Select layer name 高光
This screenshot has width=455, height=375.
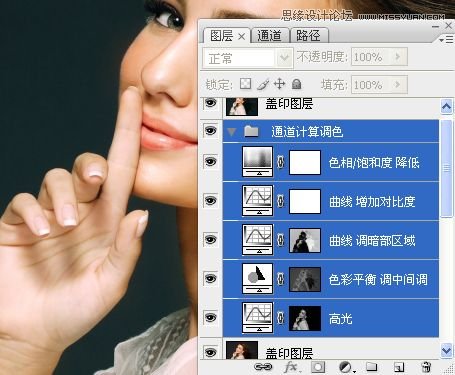point(340,319)
